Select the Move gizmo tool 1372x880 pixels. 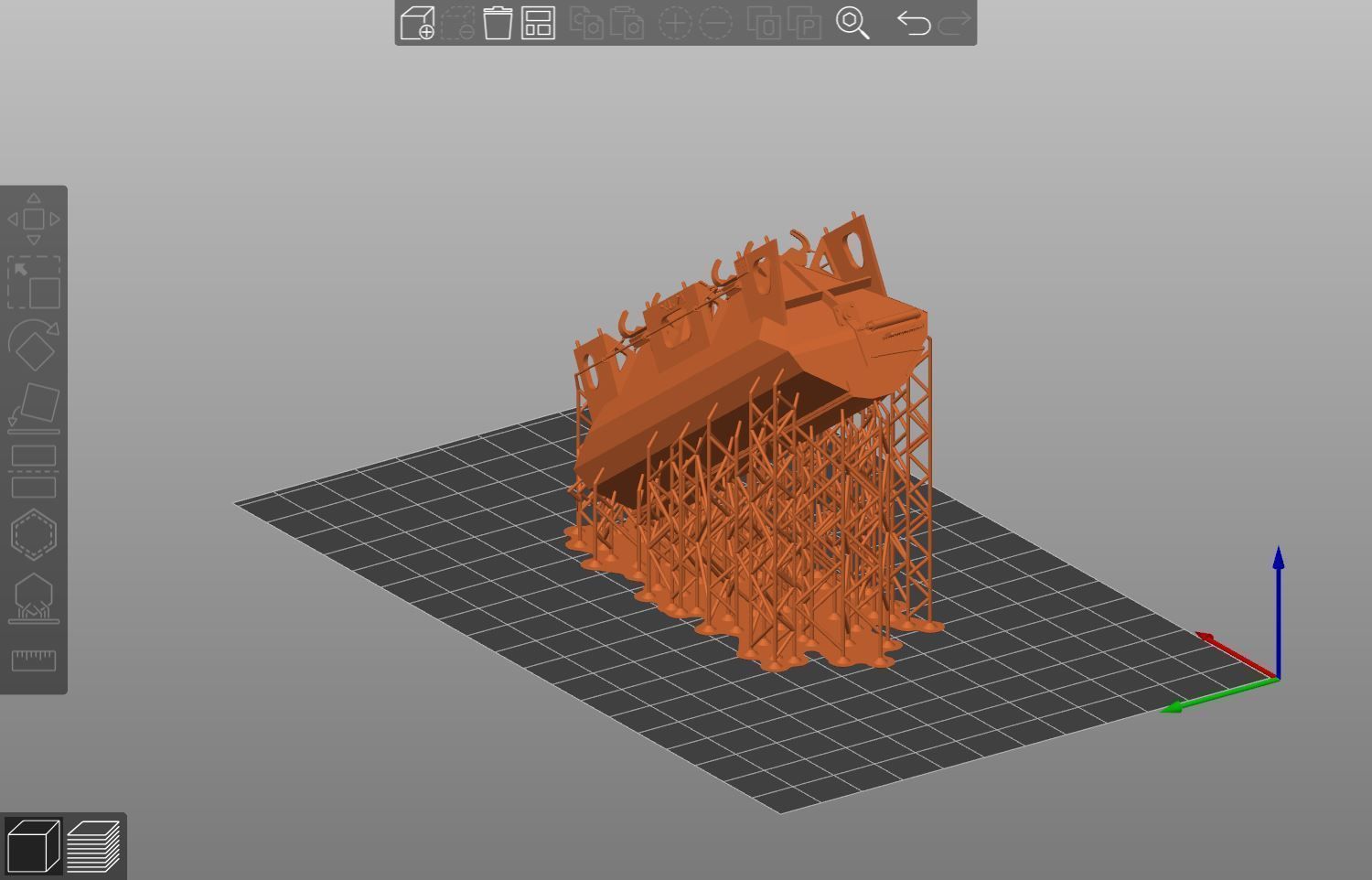pyautogui.click(x=34, y=219)
